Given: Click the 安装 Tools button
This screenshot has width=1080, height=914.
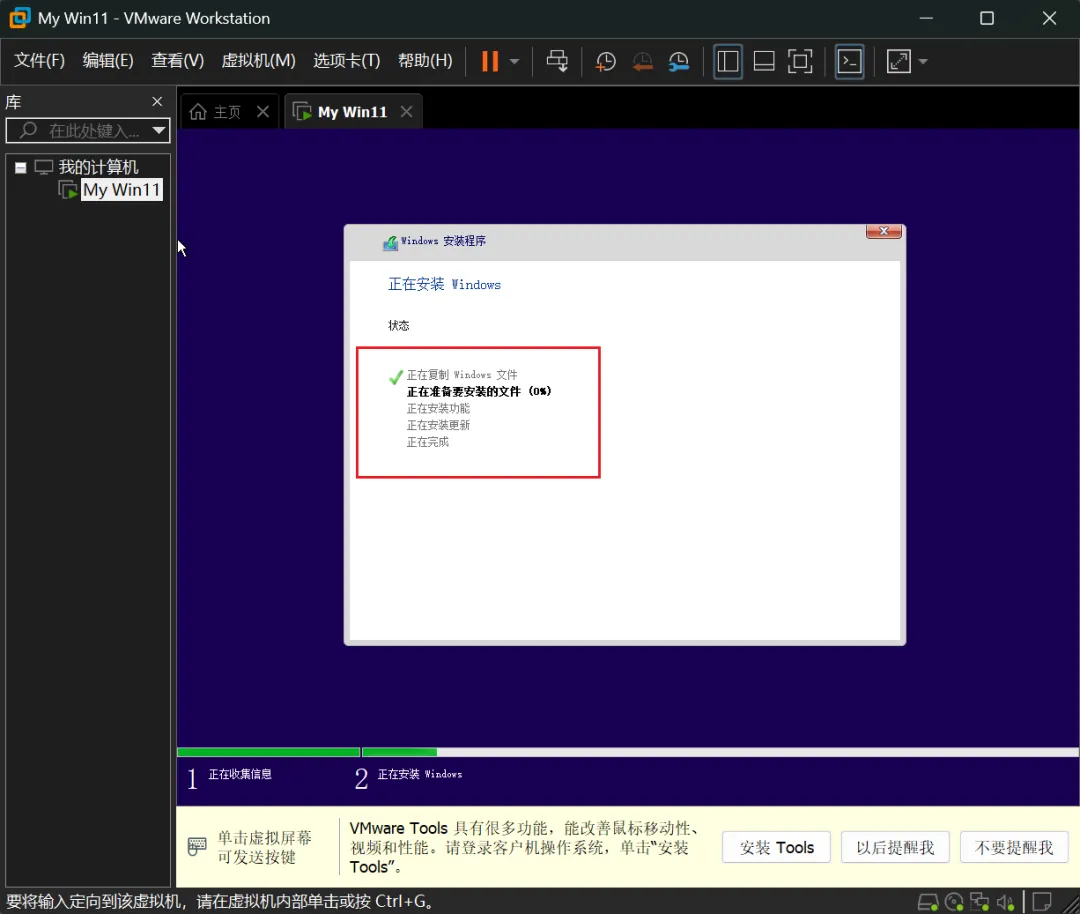Looking at the screenshot, I should [776, 847].
